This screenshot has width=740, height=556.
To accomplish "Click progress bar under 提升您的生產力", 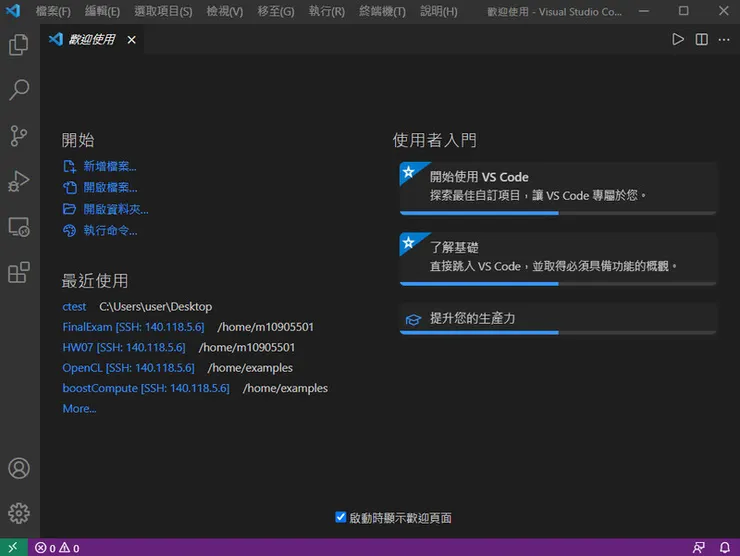I will coord(558,333).
